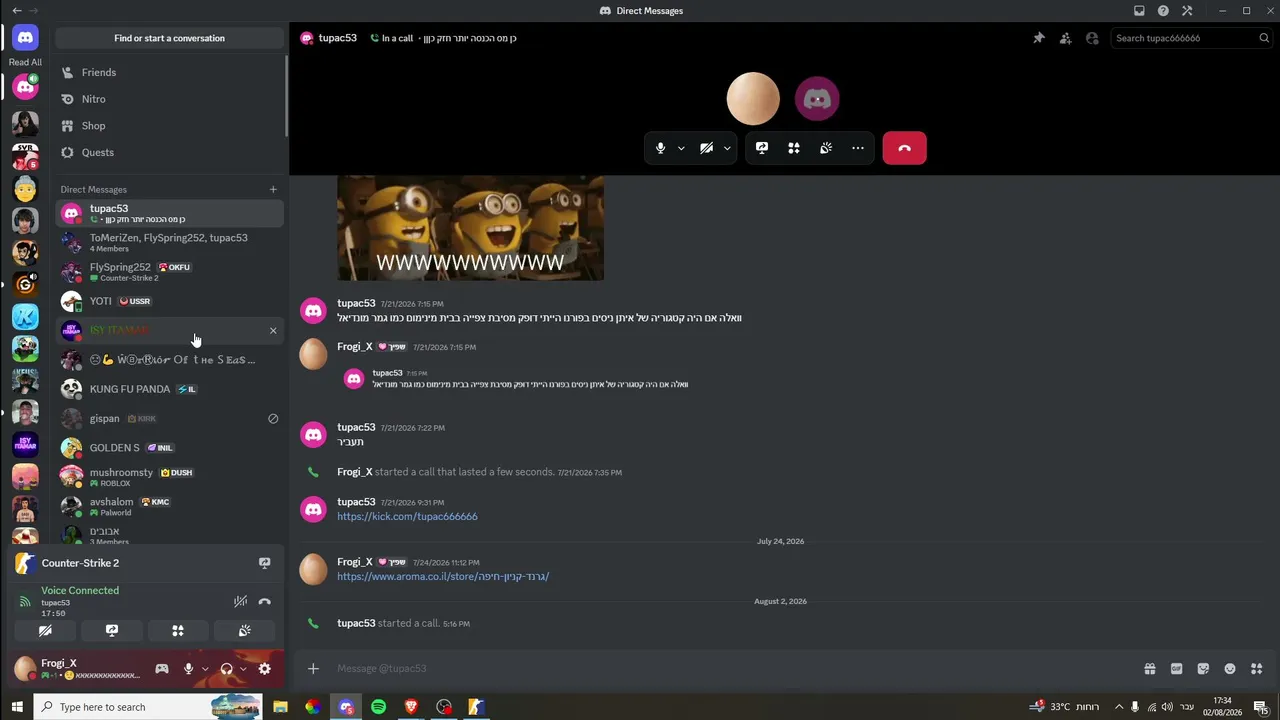Open the Nitro page
1280x720 pixels.
pos(169,99)
